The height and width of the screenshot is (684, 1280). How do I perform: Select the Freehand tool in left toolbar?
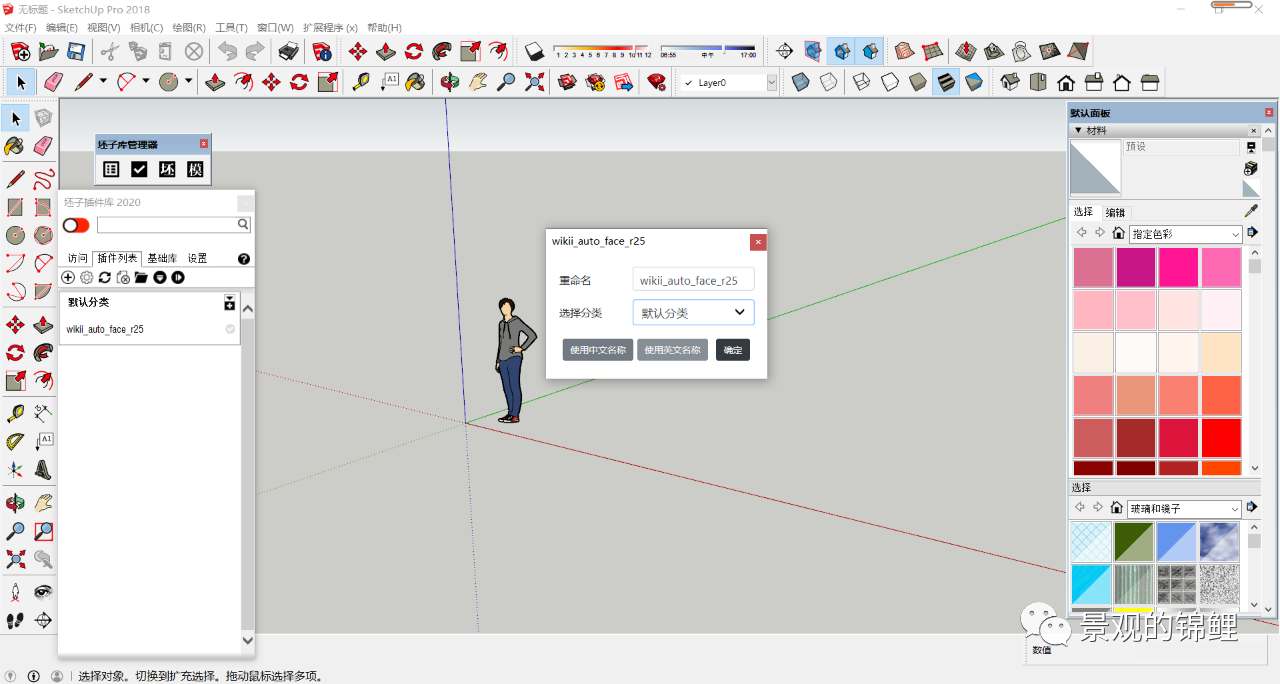click(43, 180)
